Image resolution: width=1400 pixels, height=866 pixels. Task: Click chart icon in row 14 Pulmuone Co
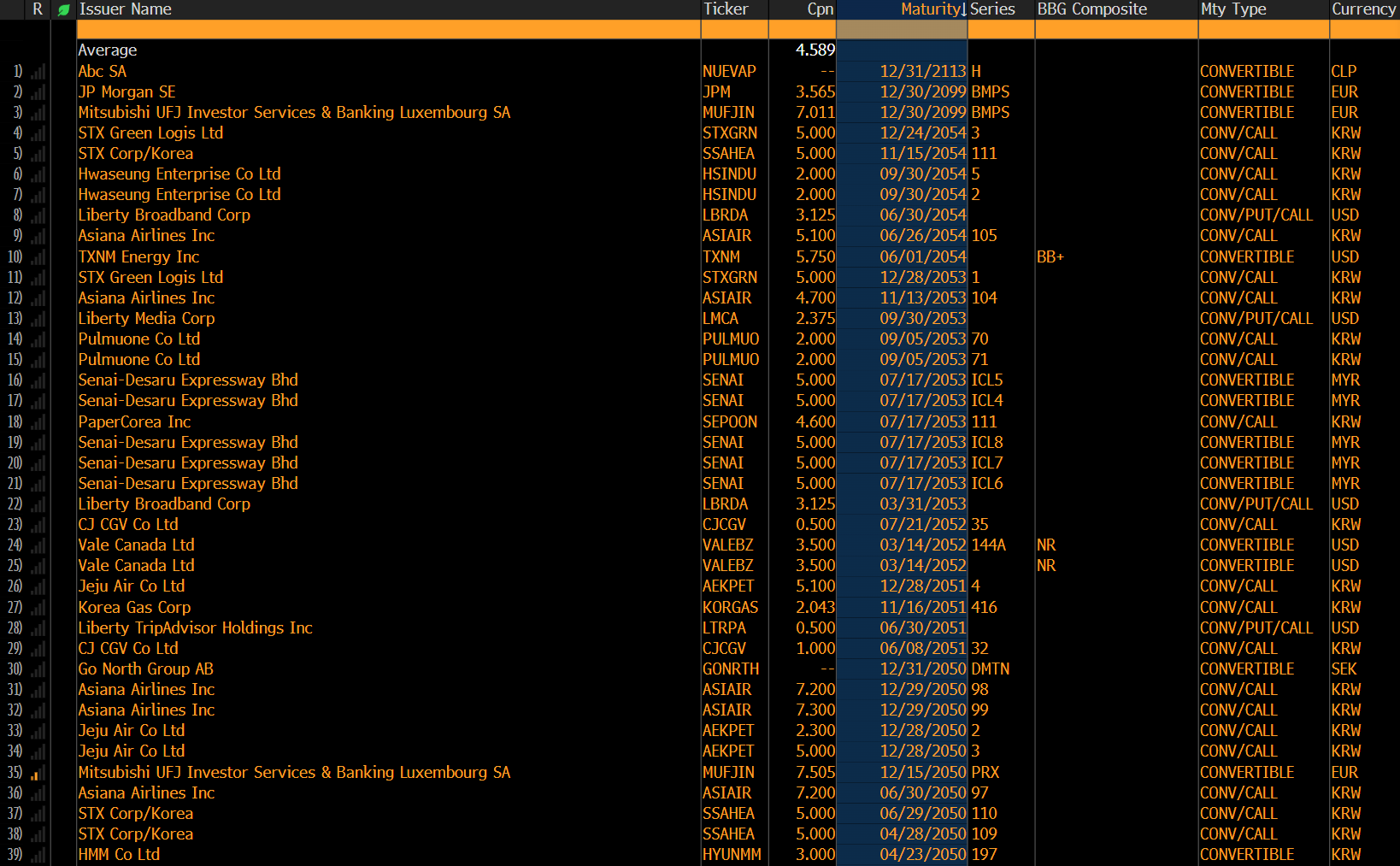point(38,339)
